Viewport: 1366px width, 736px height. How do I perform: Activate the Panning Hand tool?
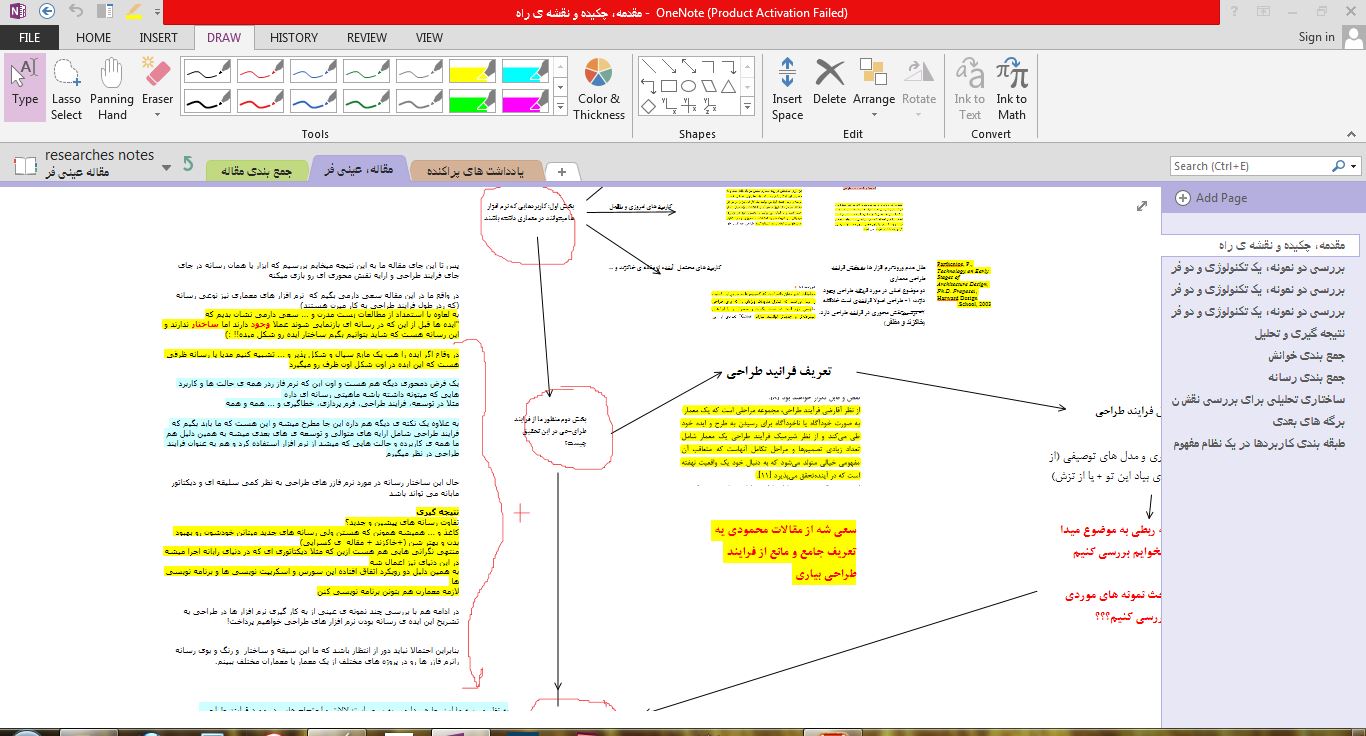pos(112,88)
